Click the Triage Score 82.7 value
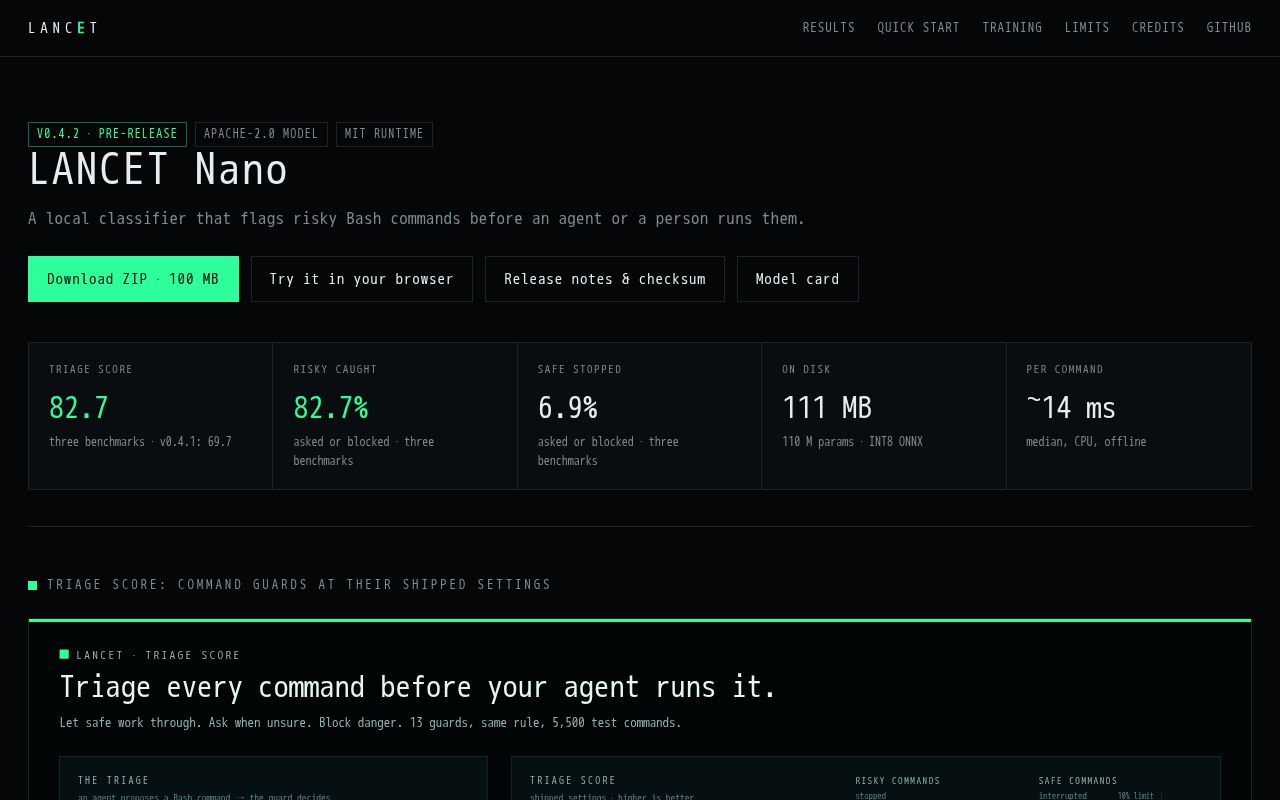Screen dimensions: 1280x800 (x=79, y=408)
